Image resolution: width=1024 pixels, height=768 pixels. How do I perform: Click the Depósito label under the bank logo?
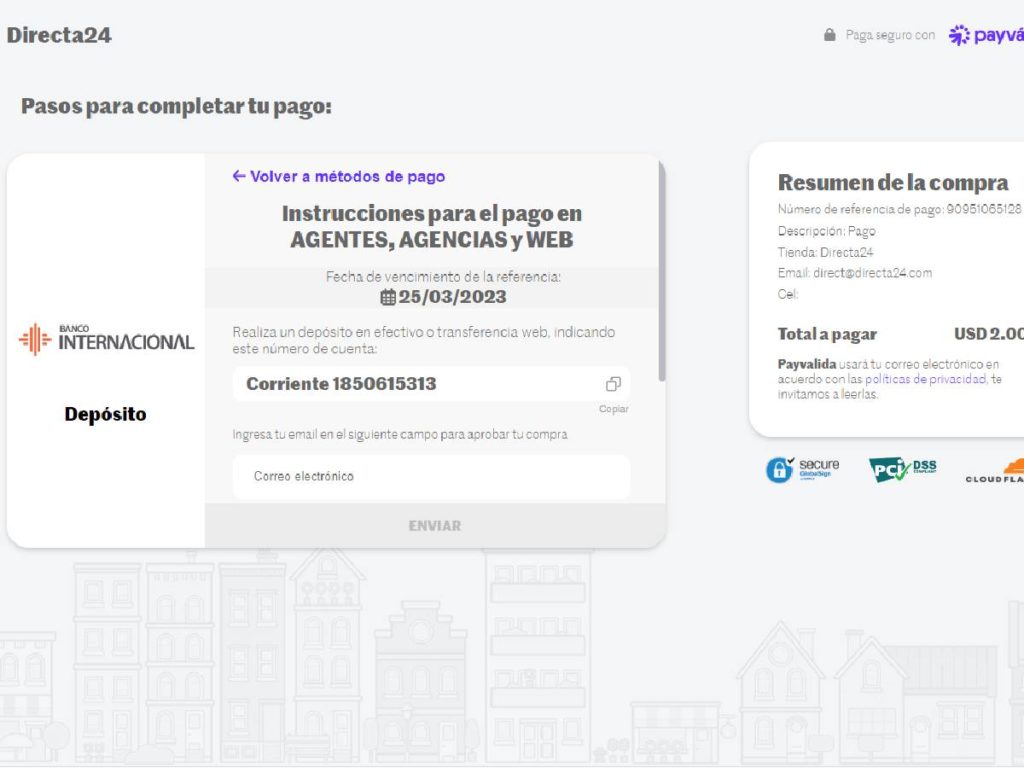[105, 414]
